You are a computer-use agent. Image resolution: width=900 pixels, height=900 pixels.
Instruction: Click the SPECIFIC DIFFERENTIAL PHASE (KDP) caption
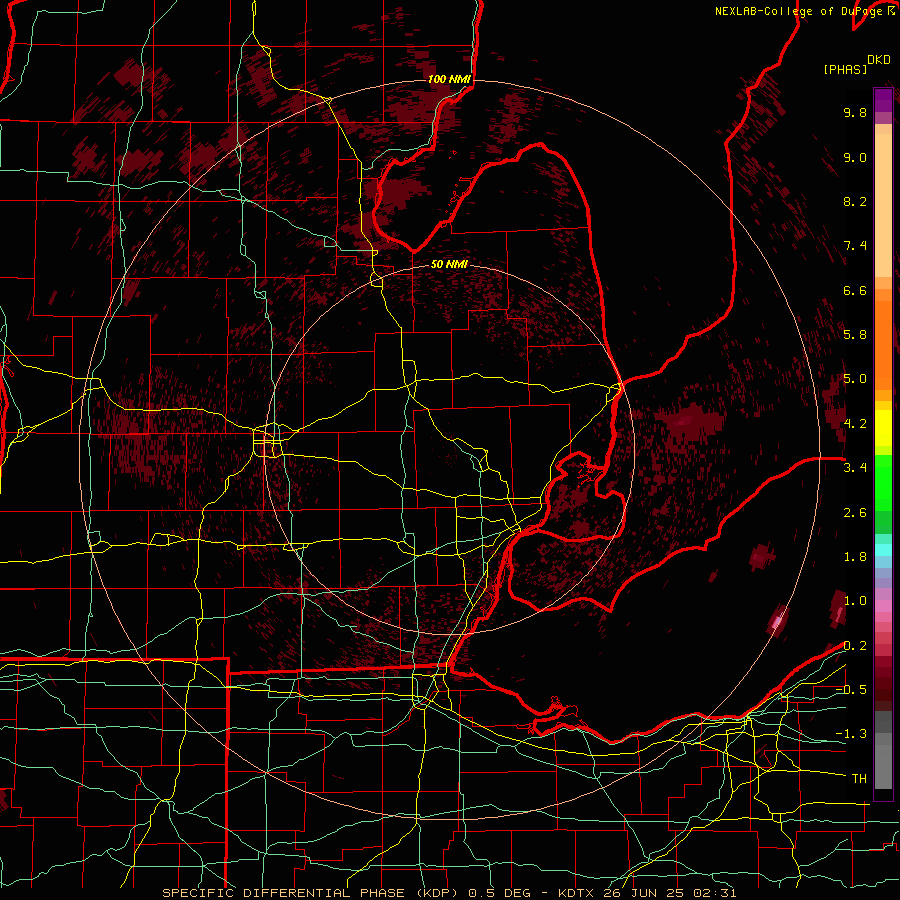[312, 893]
